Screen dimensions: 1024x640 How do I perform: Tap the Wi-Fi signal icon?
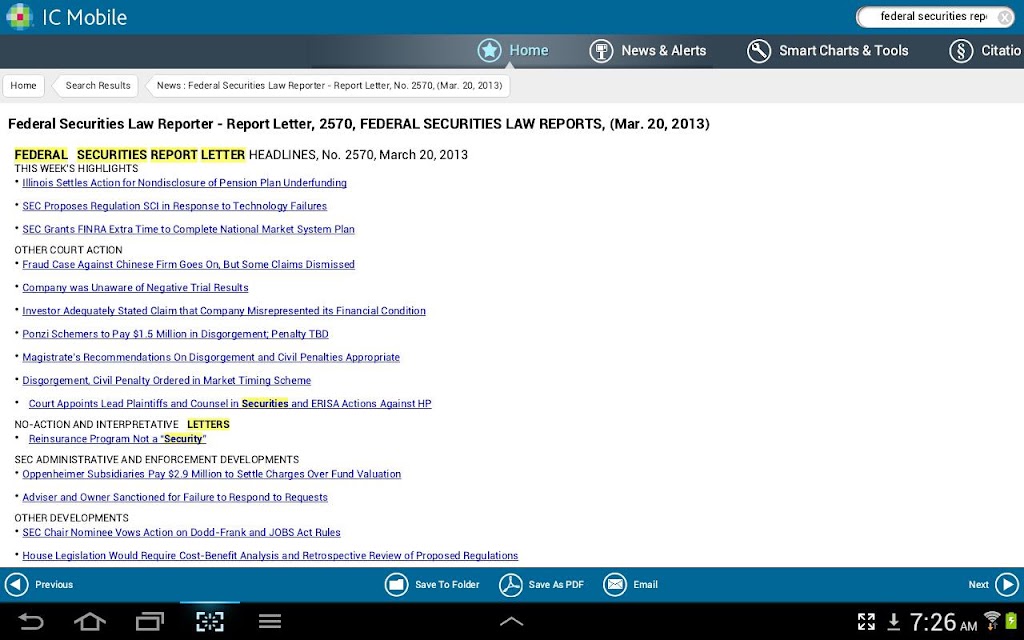[x=992, y=619]
